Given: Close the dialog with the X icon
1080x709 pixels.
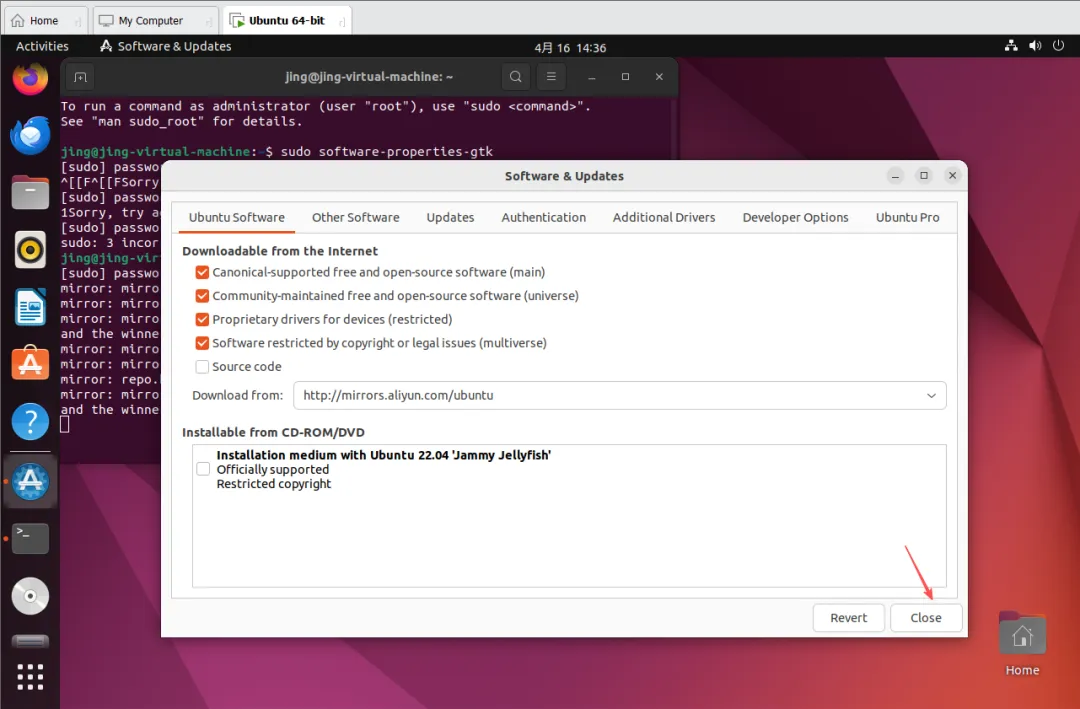Looking at the screenshot, I should click(953, 176).
